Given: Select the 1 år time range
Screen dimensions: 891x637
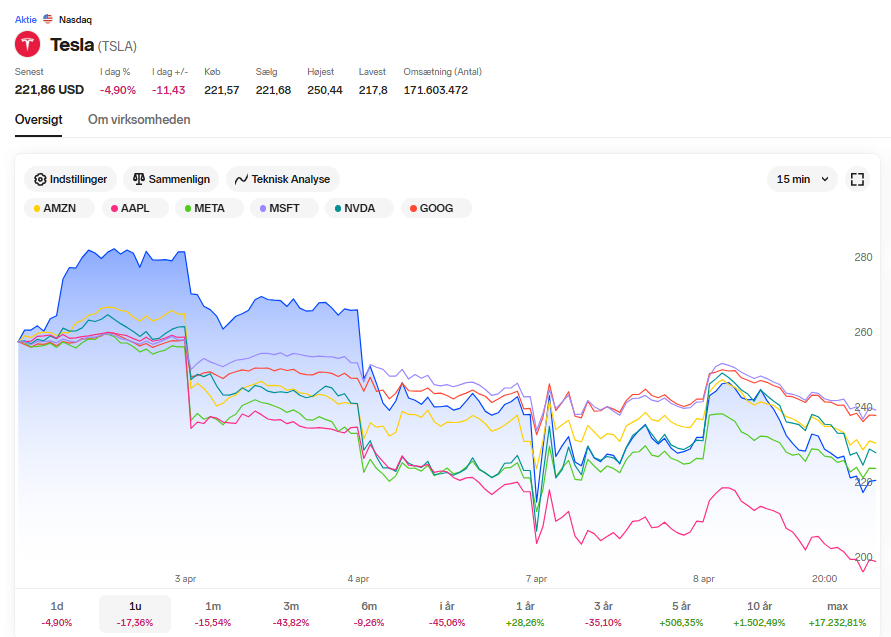Looking at the screenshot, I should click(x=525, y=614).
